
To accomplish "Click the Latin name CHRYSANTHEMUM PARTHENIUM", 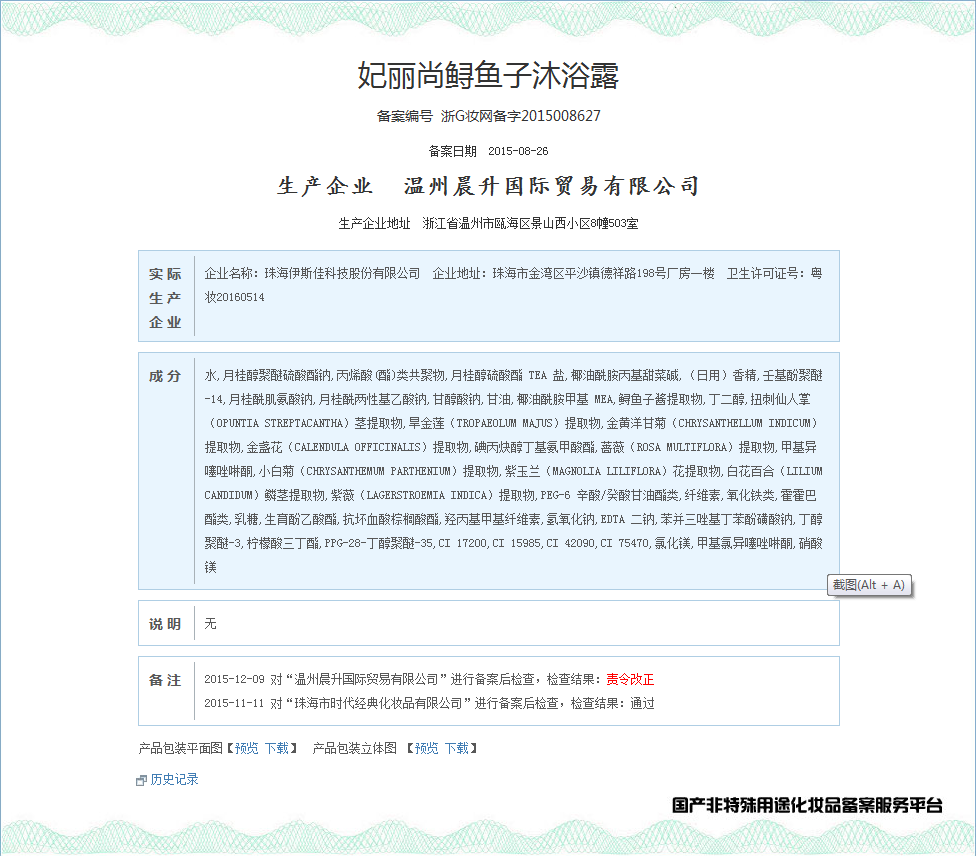I will tap(379, 471).
